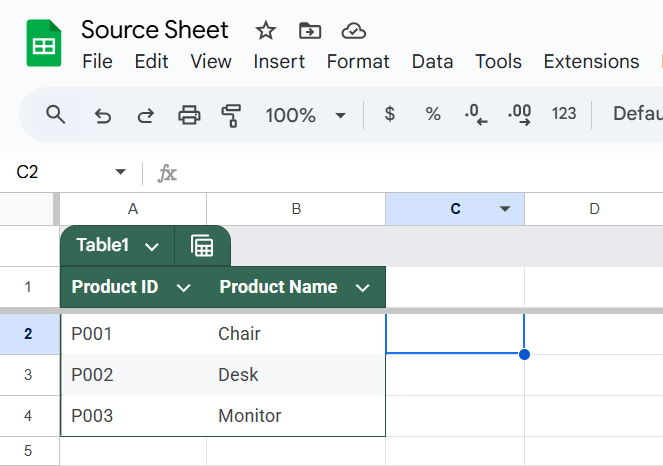Undo the last action
This screenshot has height=466, width=663.
pos(103,115)
